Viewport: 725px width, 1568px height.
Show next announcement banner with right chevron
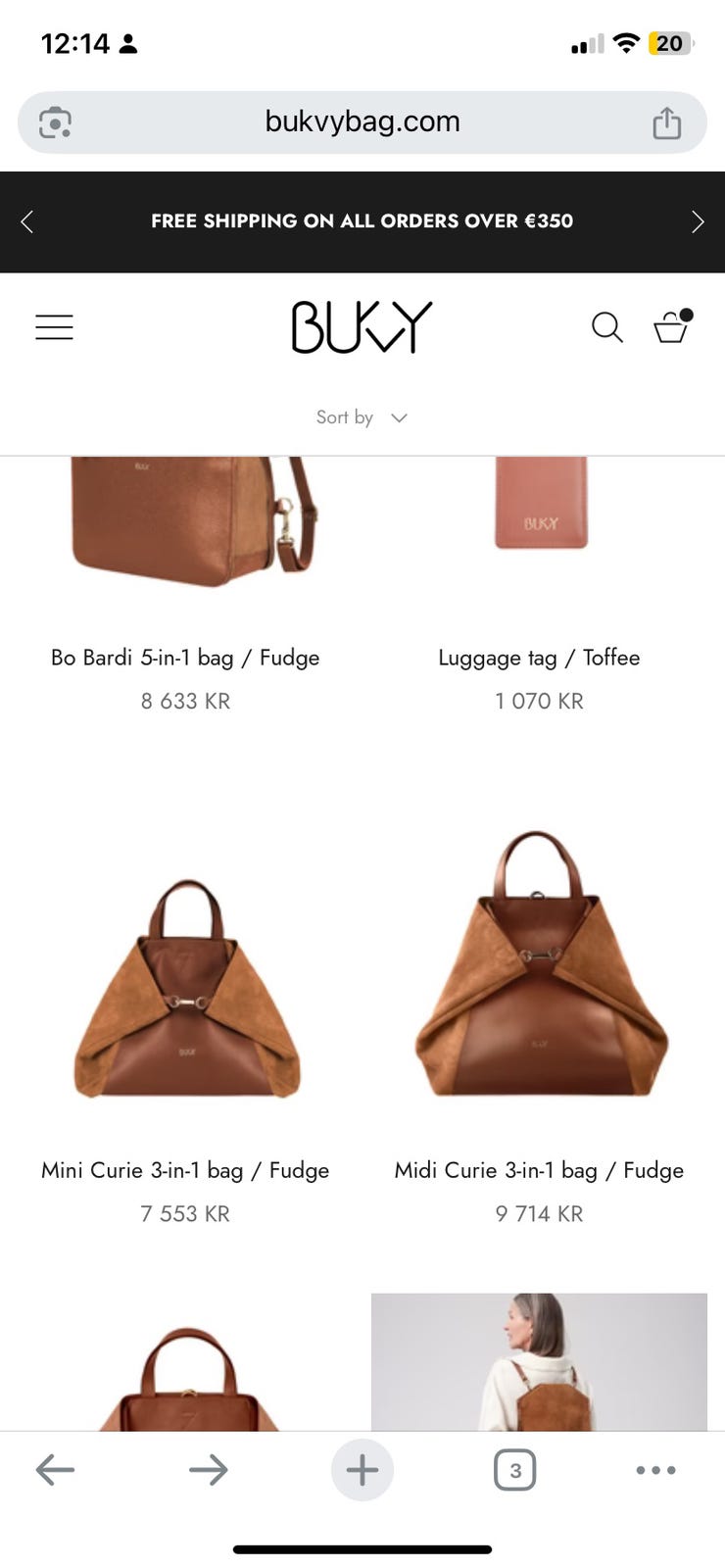698,221
